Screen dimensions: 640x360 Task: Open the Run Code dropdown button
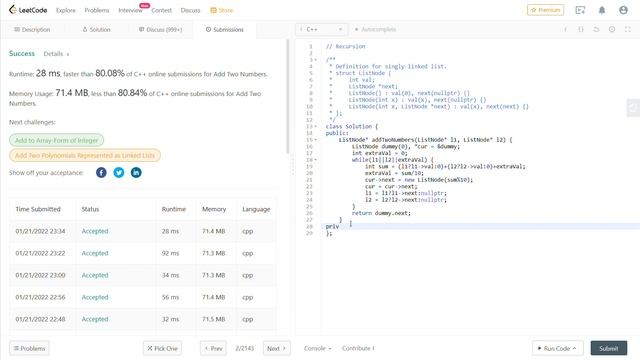(558, 348)
